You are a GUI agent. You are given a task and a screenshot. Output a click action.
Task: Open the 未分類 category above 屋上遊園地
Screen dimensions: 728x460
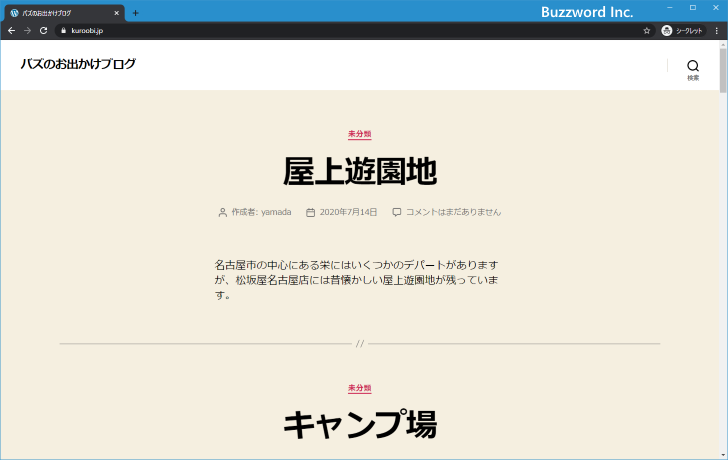360,134
